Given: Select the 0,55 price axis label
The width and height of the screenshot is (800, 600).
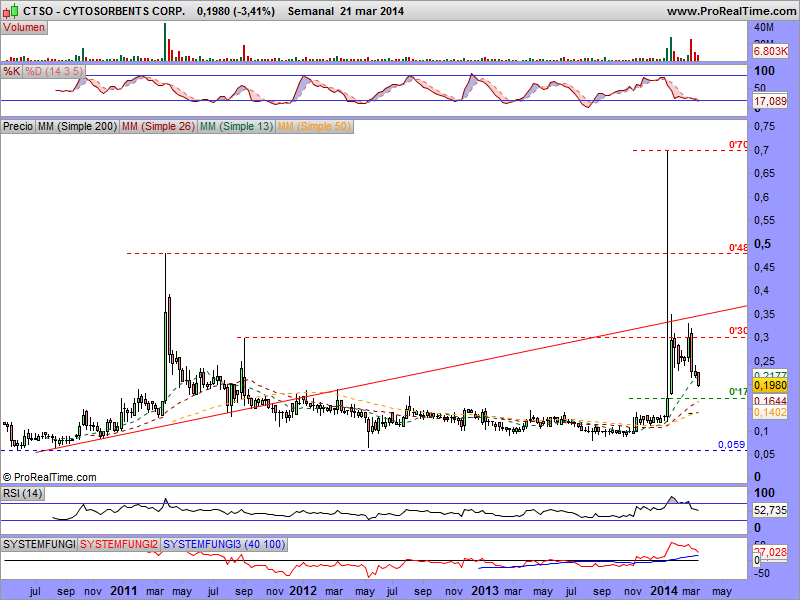Looking at the screenshot, I should 764,220.
